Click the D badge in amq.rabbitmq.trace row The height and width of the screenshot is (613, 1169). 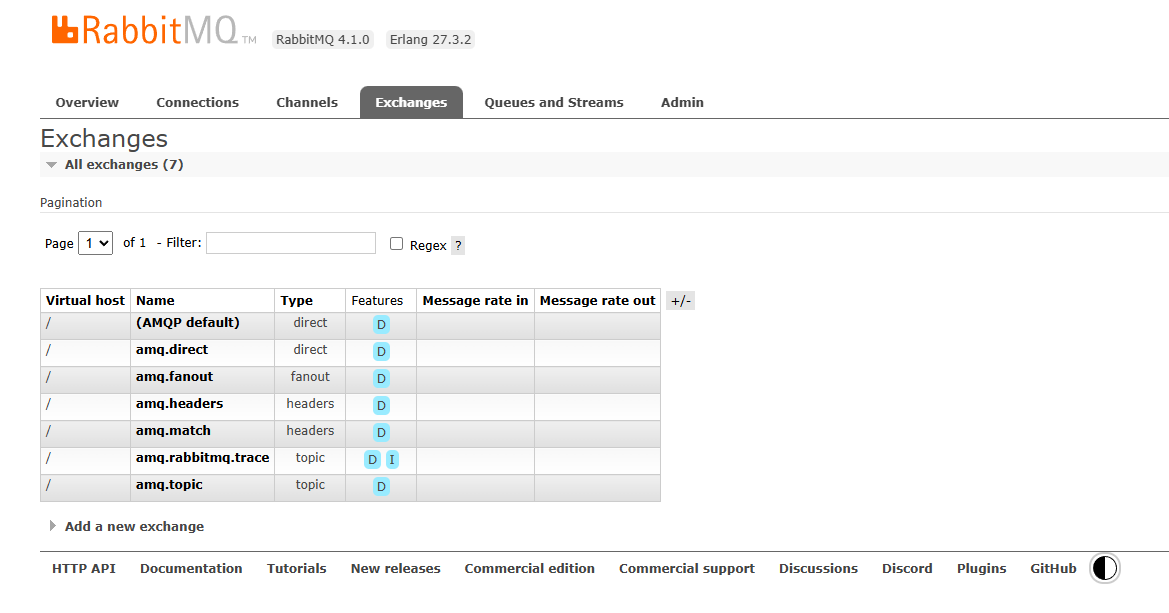(372, 459)
